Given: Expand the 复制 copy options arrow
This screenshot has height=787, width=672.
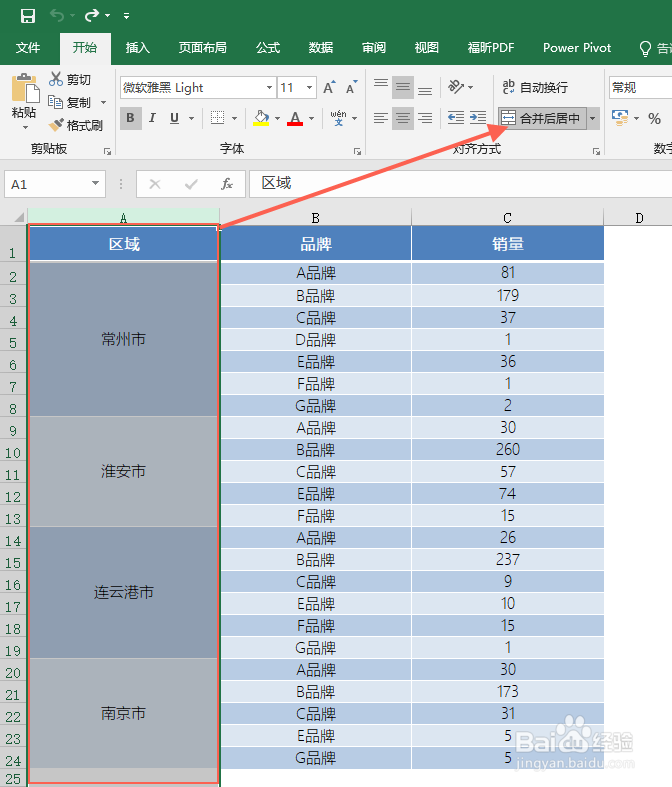Looking at the screenshot, I should click(x=103, y=102).
